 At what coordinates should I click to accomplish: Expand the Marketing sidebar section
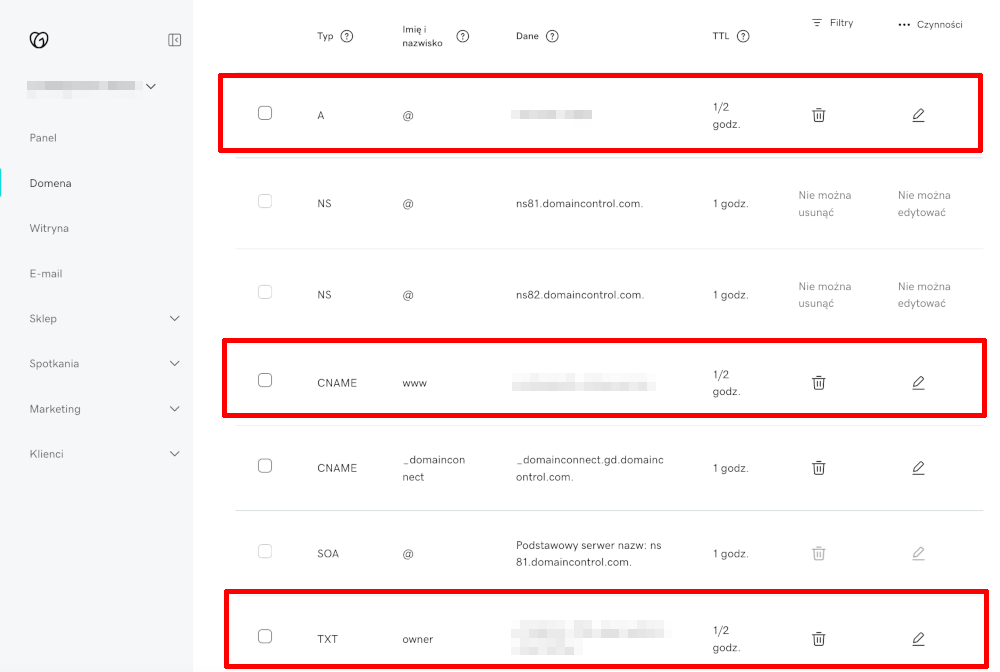pyautogui.click(x=175, y=409)
